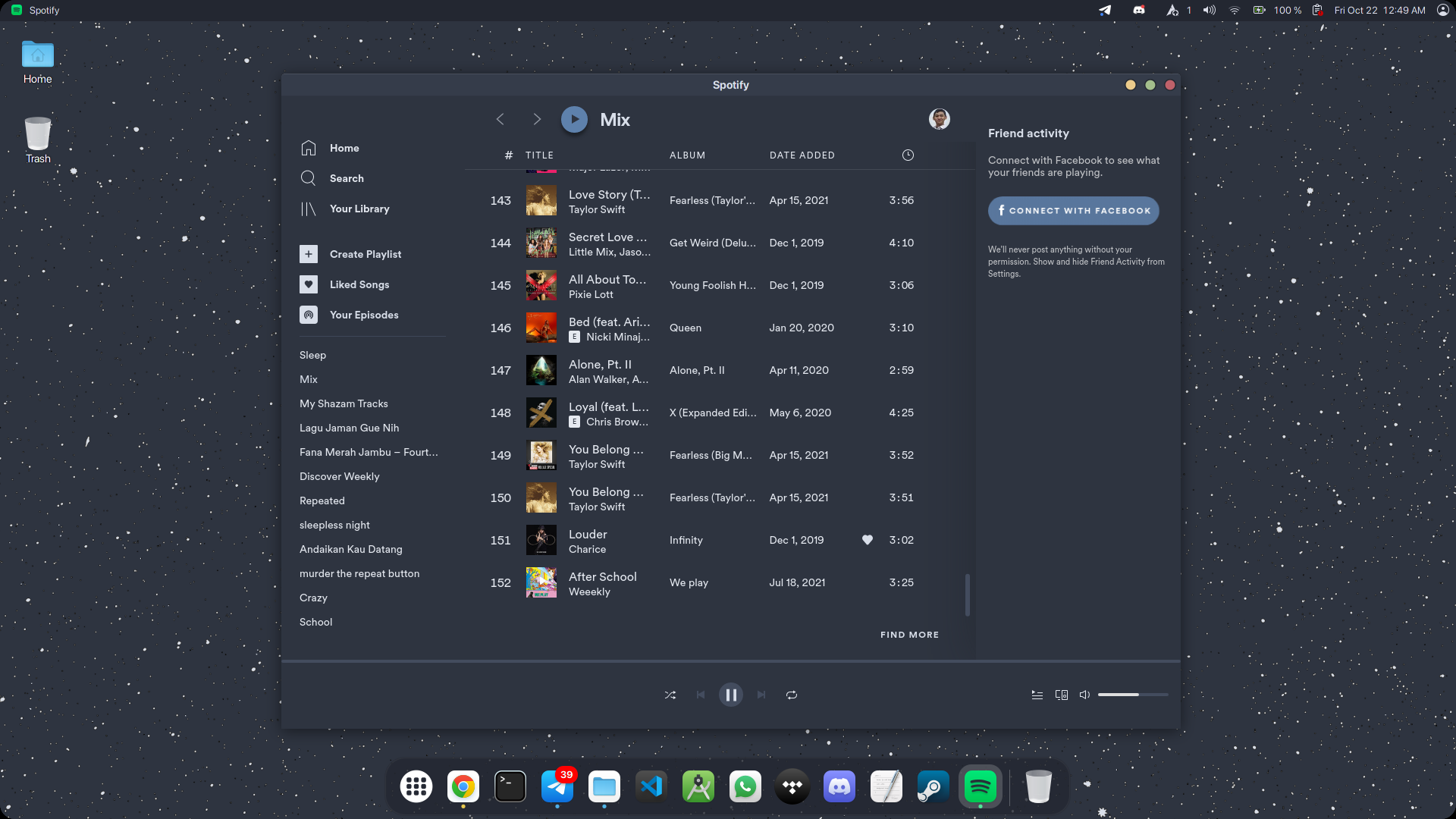Click Connect with Facebook button

tap(1073, 211)
